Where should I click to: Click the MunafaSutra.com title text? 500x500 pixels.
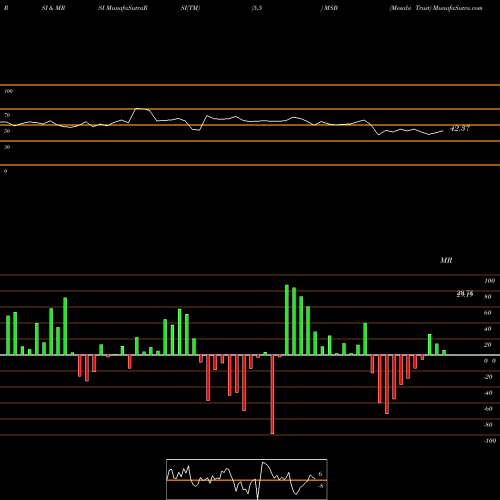click(458, 8)
